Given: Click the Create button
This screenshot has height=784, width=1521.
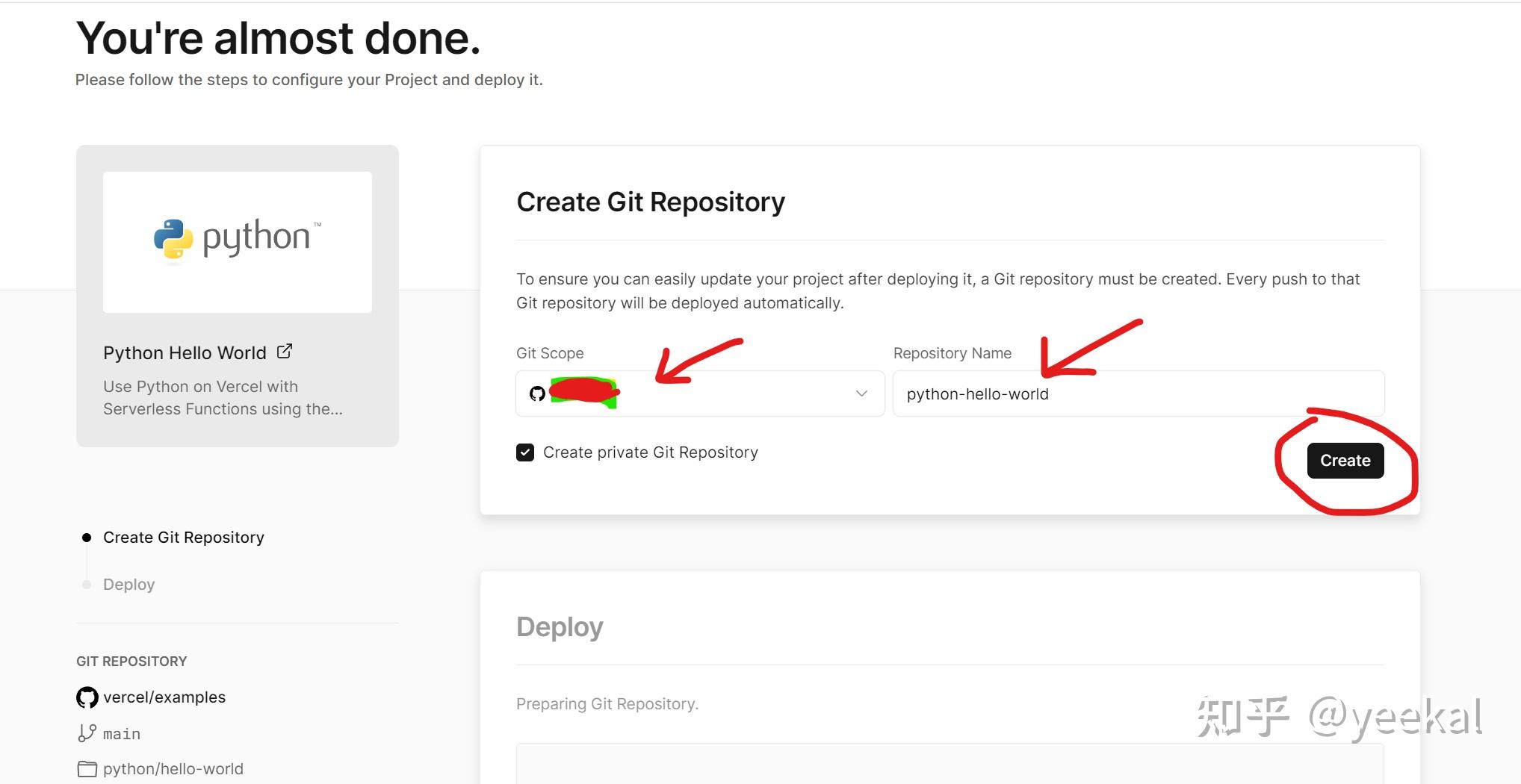Looking at the screenshot, I should click(1345, 461).
